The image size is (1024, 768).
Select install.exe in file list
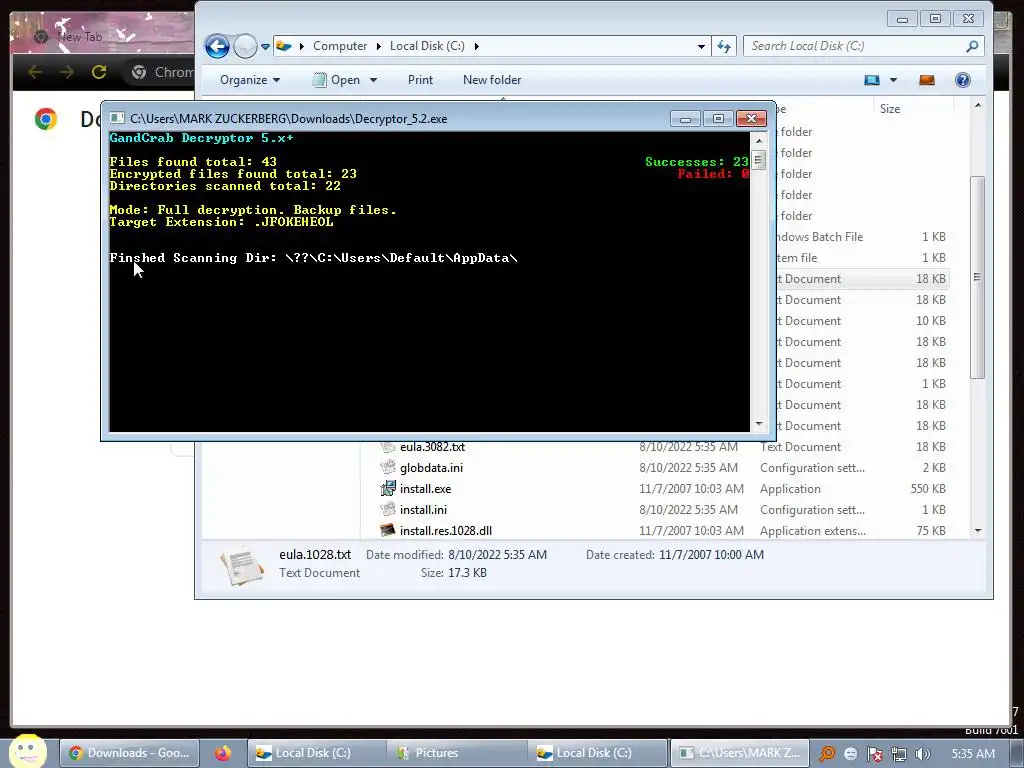pyautogui.click(x=426, y=488)
